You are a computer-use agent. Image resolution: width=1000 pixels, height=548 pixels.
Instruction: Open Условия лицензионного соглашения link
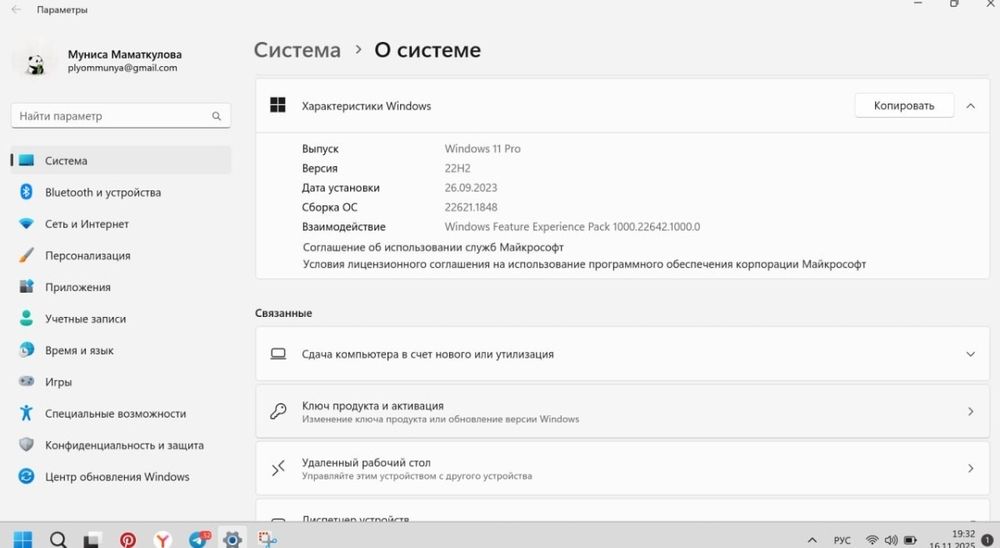point(584,263)
